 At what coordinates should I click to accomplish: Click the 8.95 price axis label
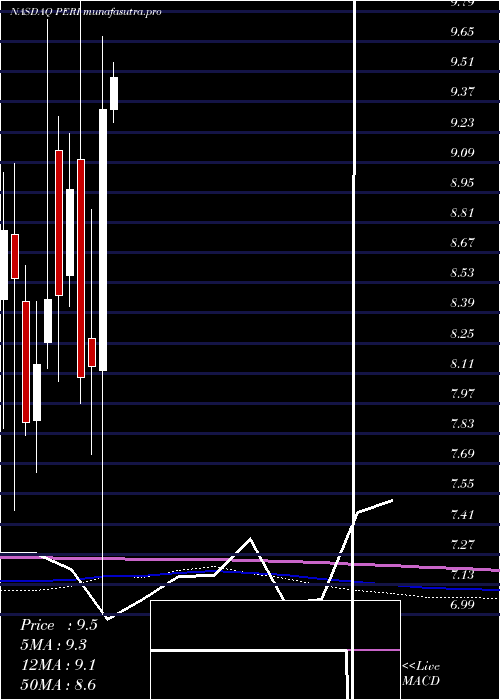462,183
